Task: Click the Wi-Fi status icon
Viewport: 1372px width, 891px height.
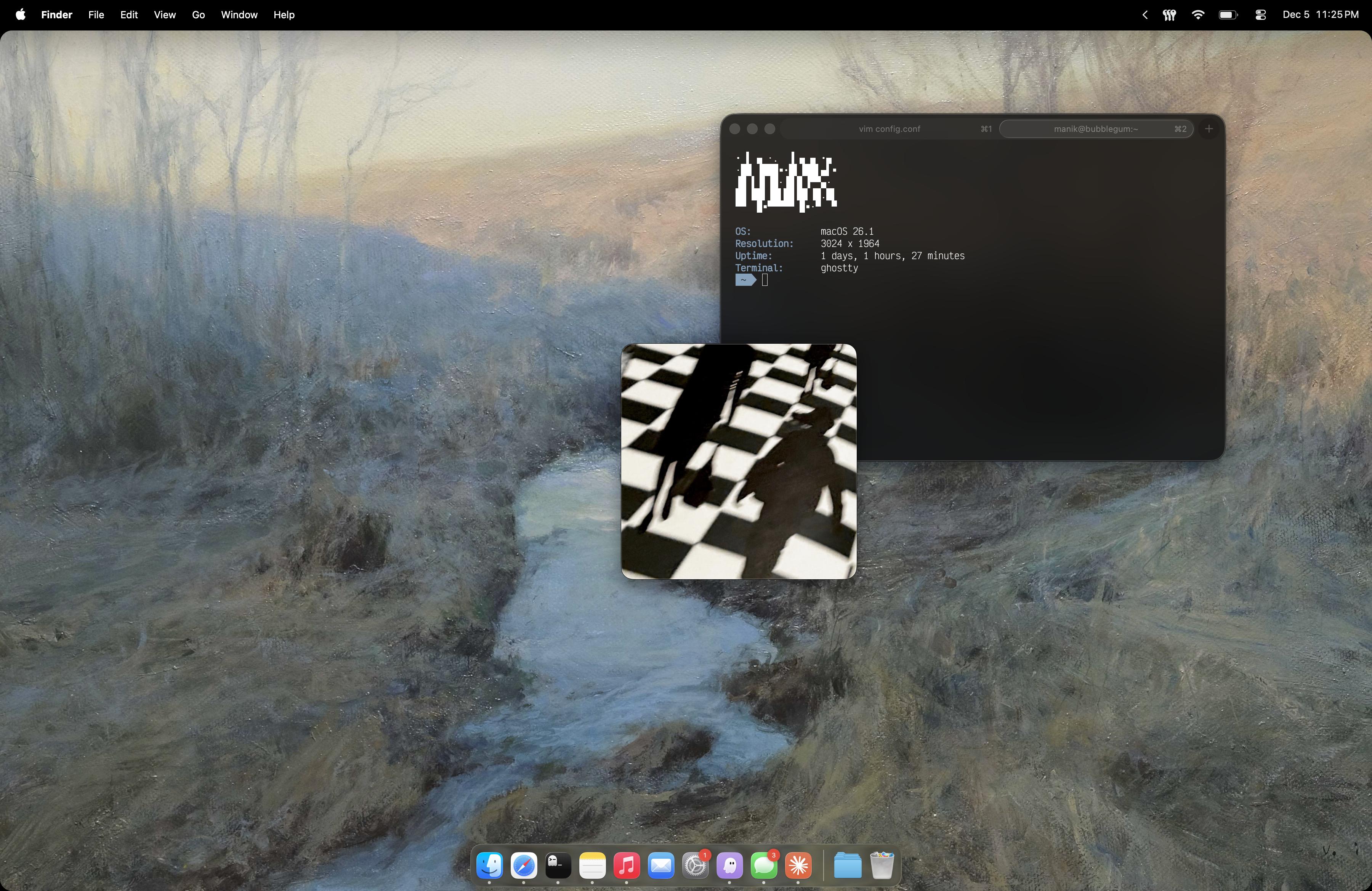Action: coord(1198,15)
